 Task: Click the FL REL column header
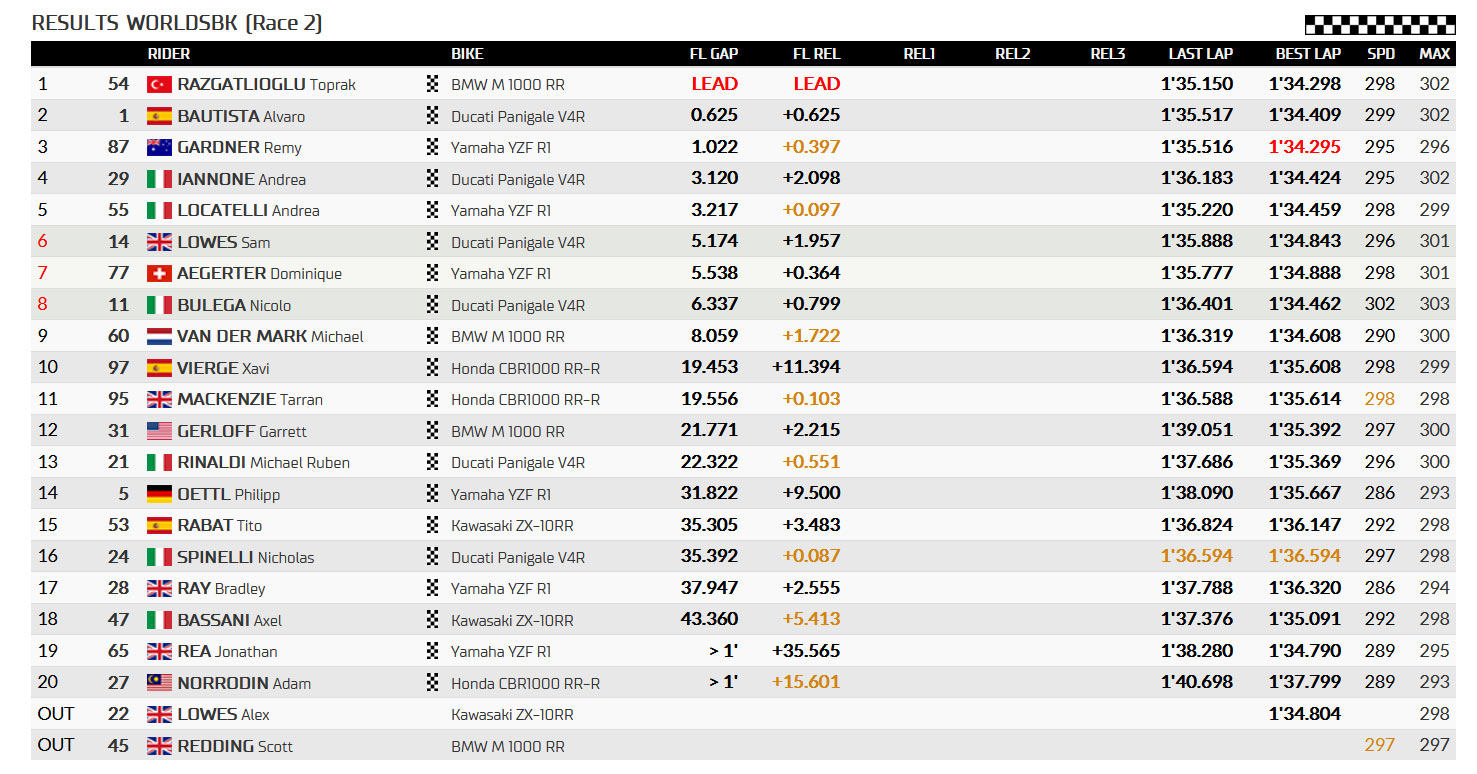(817, 54)
